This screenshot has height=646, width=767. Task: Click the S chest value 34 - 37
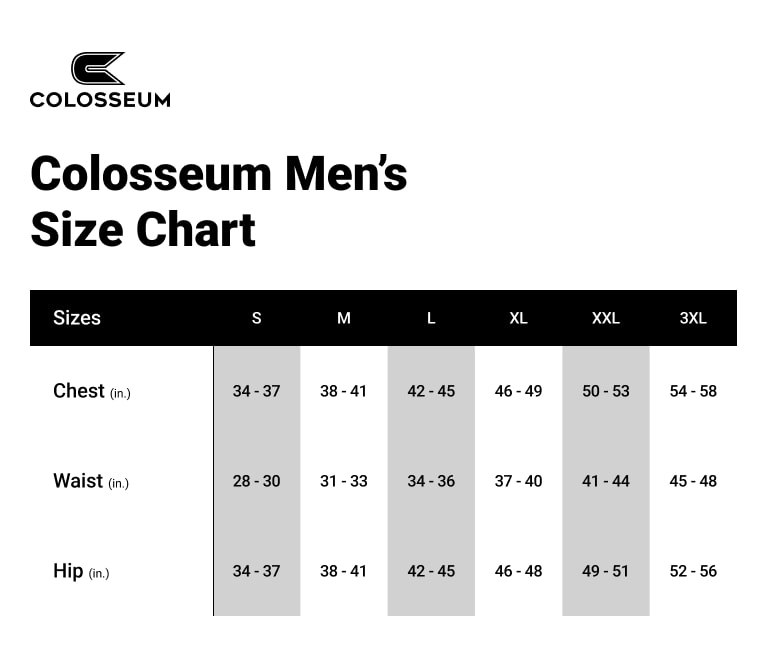tap(257, 391)
